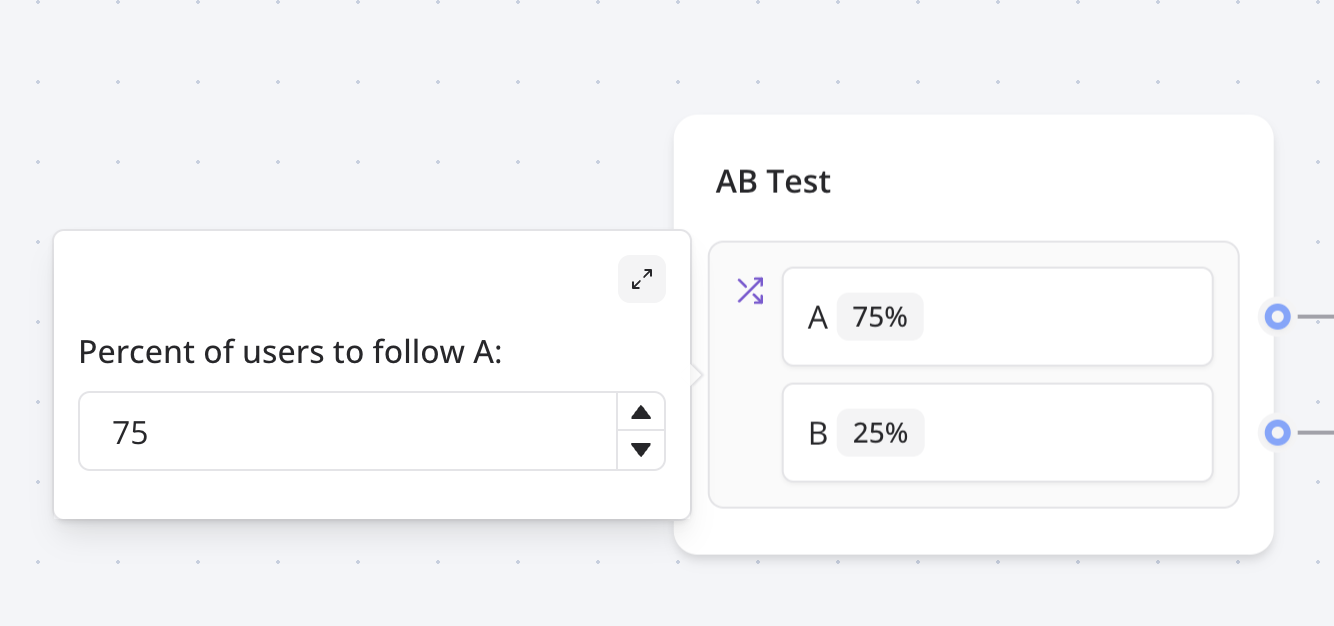Click the expand panel icon with diagonal arrows
This screenshot has width=1334, height=626.
pos(641,279)
